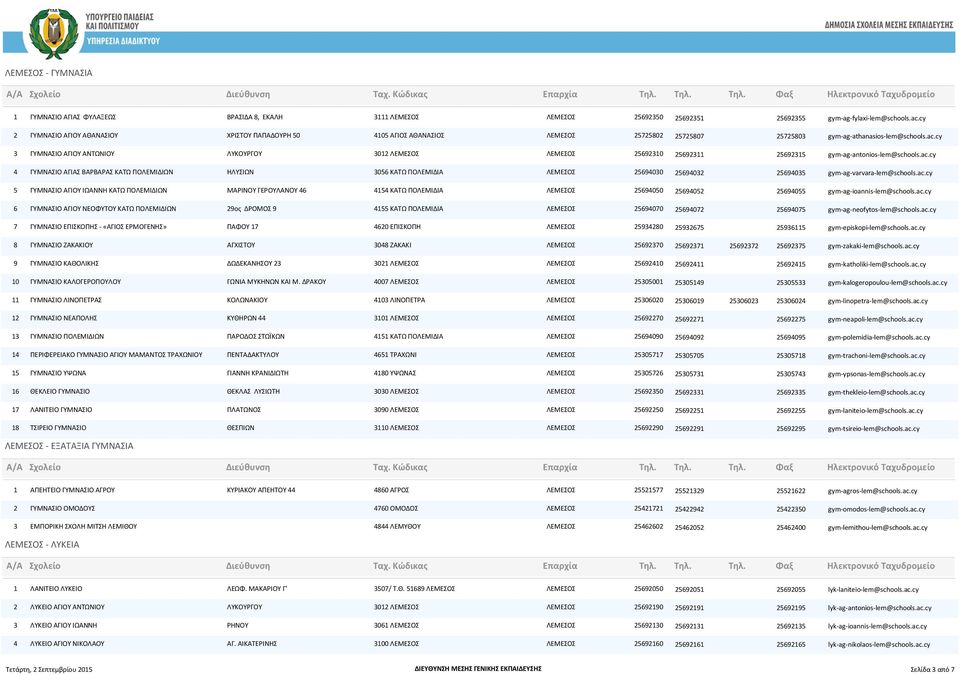Image resolution: width=960 pixels, height=675 pixels.
Task: Select school name ΑΠΕΗΤΕΙΟ ΓΥΜΝΑΣΙΟ ΑΓΡΟΥ
Action: point(72,490)
